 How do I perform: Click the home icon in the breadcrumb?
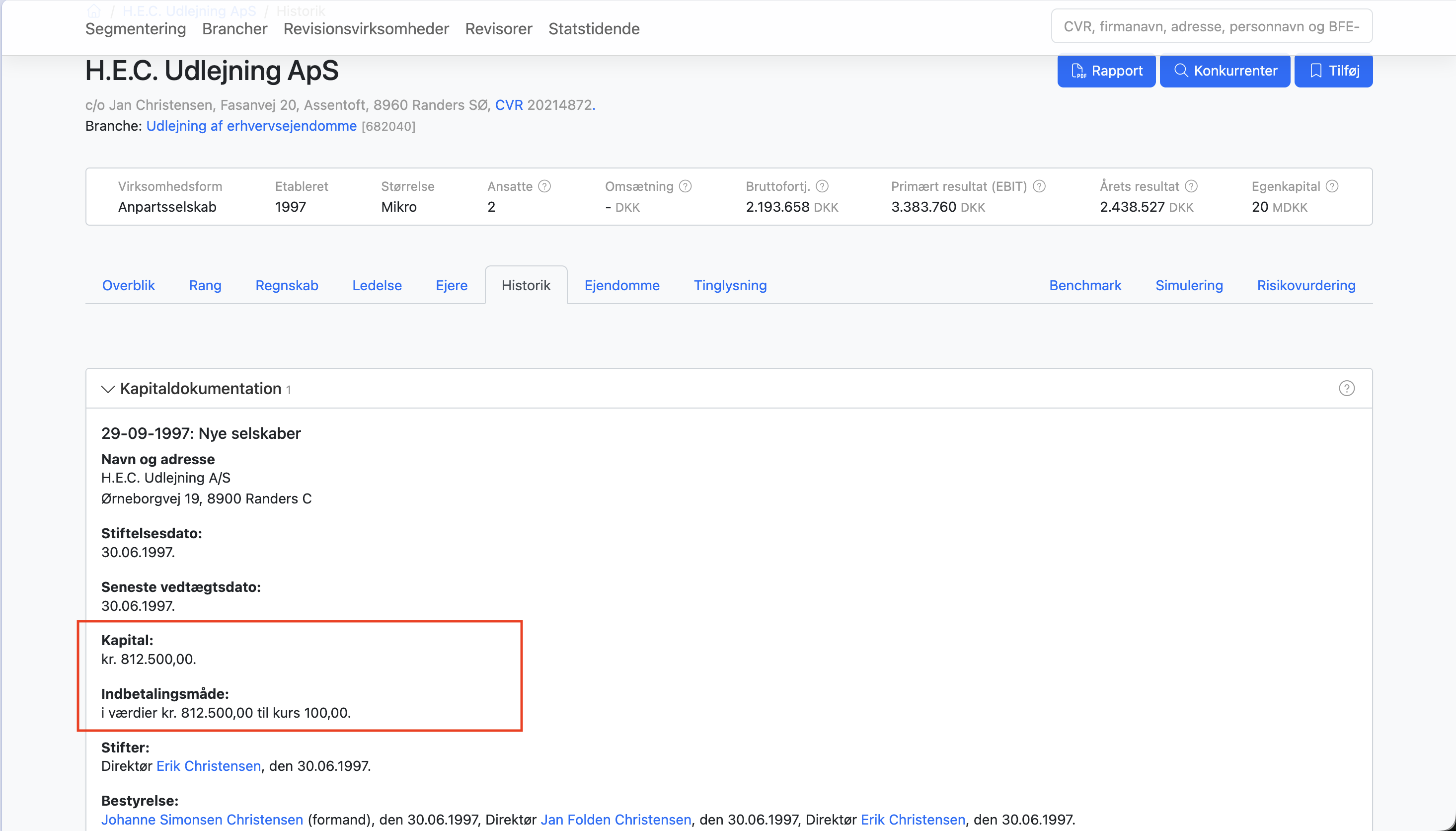tap(94, 11)
